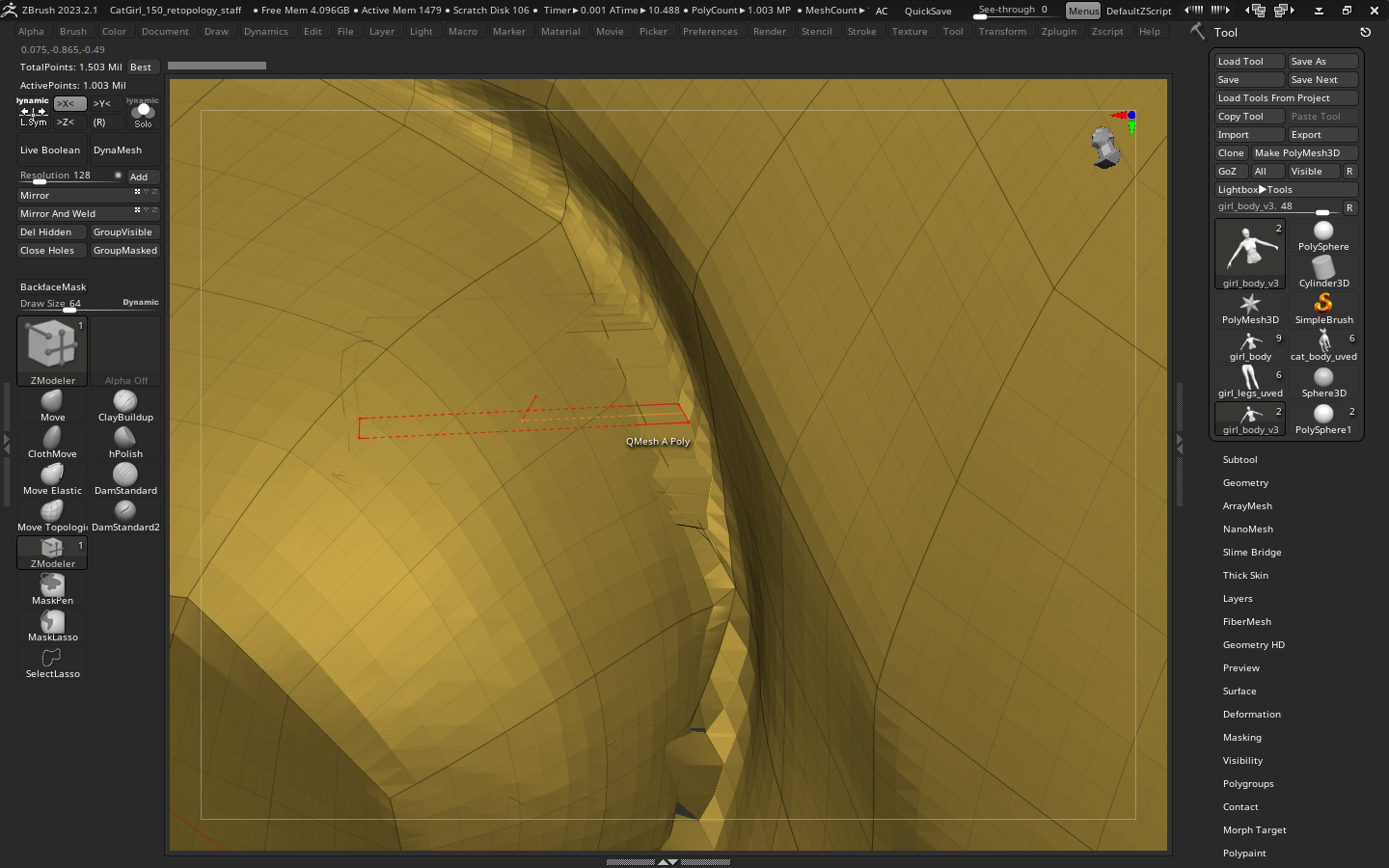This screenshot has height=868, width=1389.
Task: Expand the Geometry section
Action: point(1245,483)
